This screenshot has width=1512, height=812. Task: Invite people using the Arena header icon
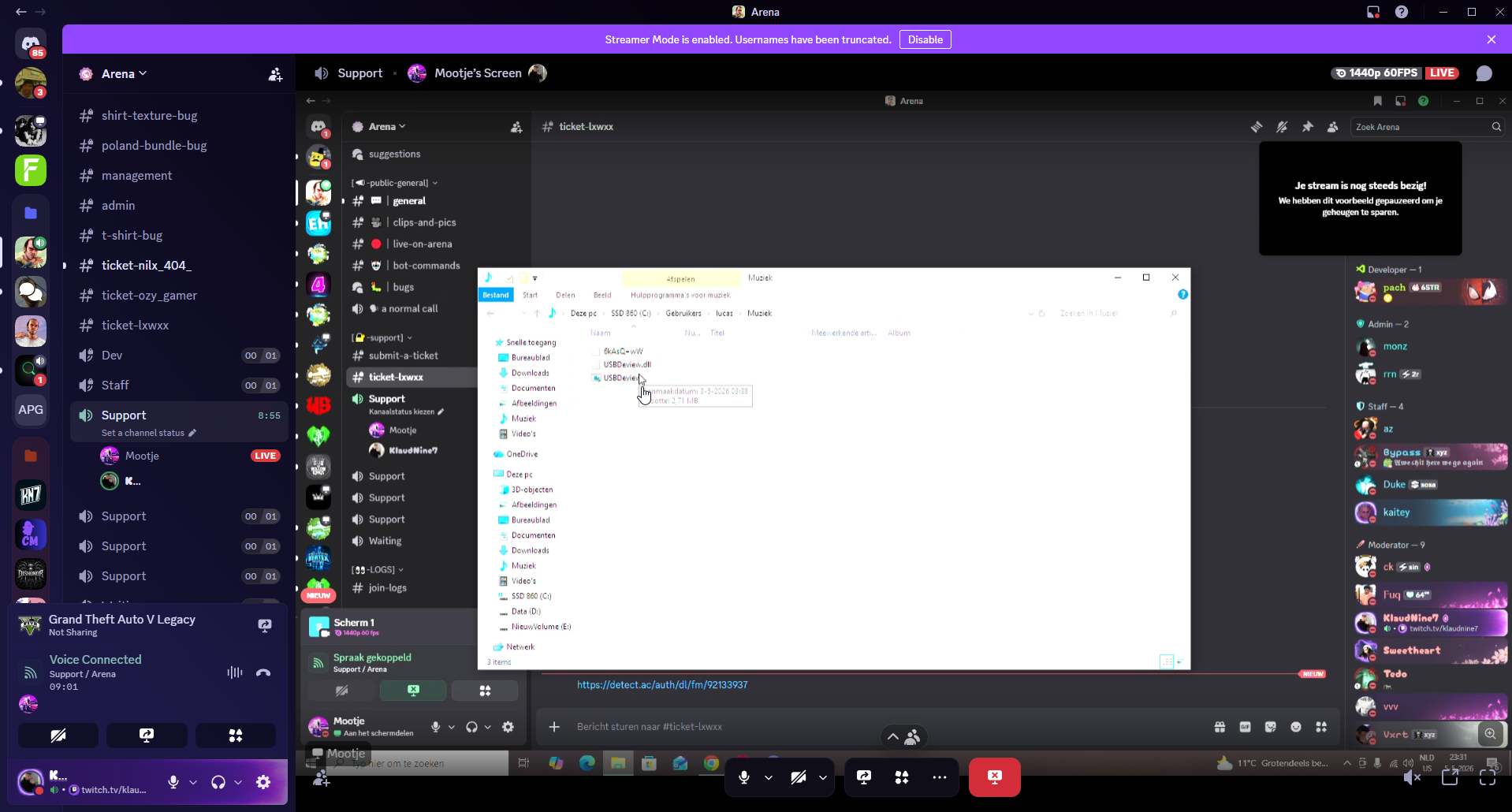(275, 74)
